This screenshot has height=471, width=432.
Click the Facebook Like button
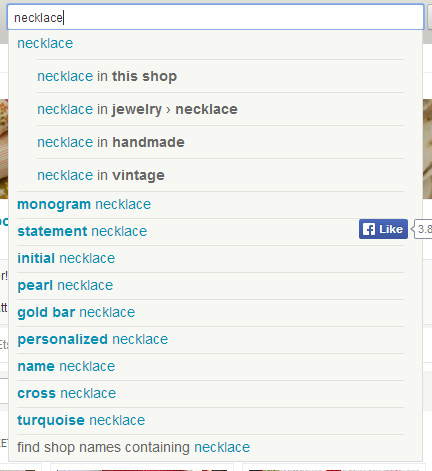pyautogui.click(x=383, y=229)
